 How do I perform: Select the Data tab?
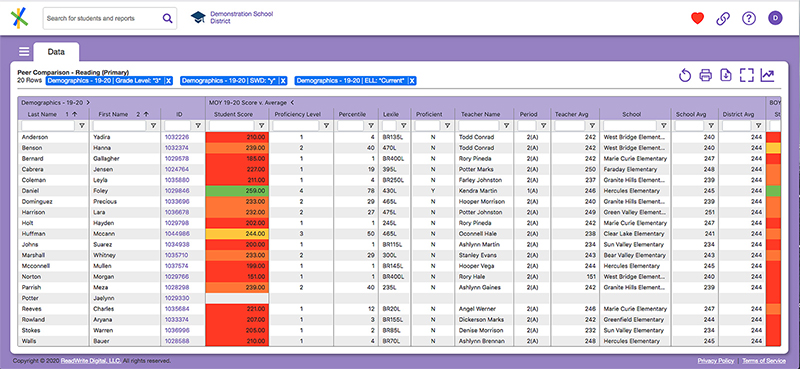(x=56, y=52)
